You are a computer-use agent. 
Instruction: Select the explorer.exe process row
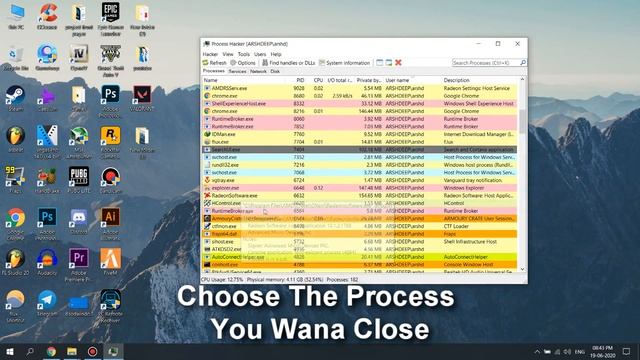[360, 188]
